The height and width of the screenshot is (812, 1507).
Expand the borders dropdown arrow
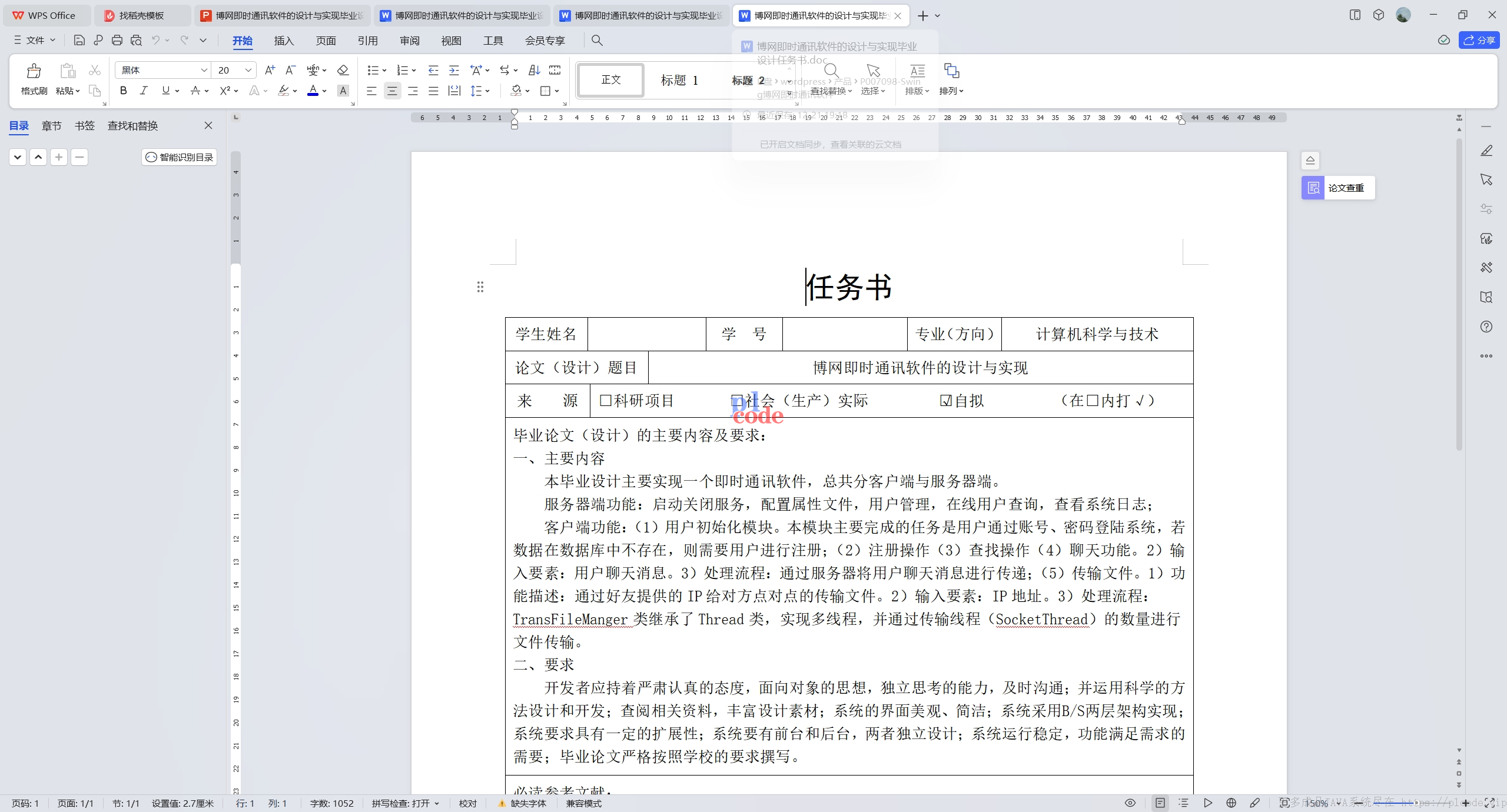point(556,91)
